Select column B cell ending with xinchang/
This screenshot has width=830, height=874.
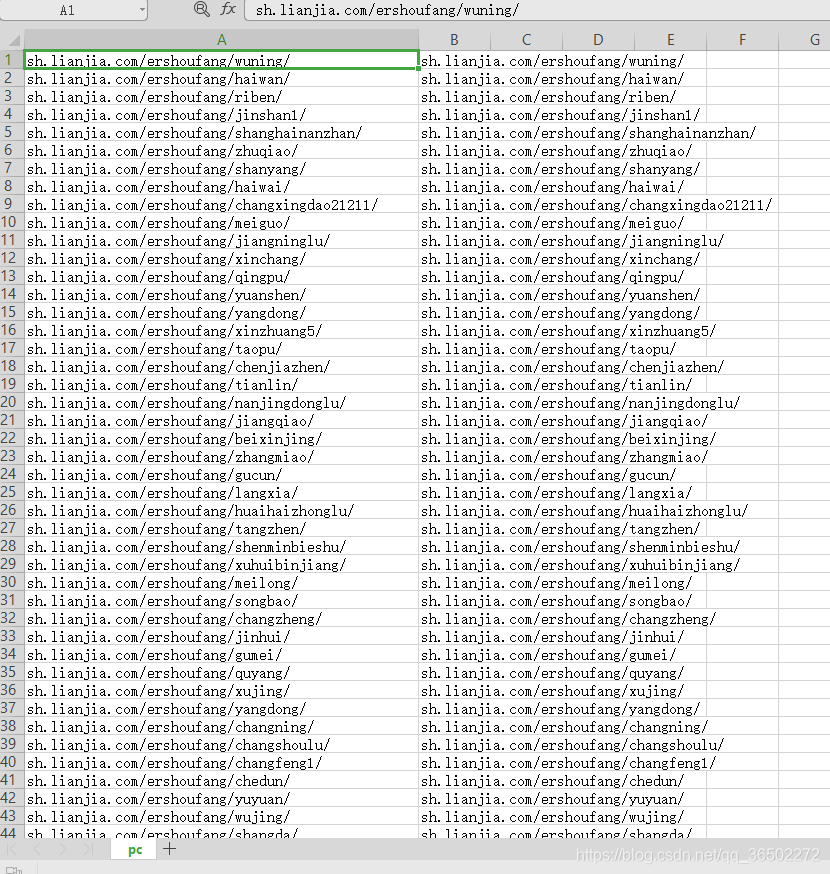coord(454,258)
